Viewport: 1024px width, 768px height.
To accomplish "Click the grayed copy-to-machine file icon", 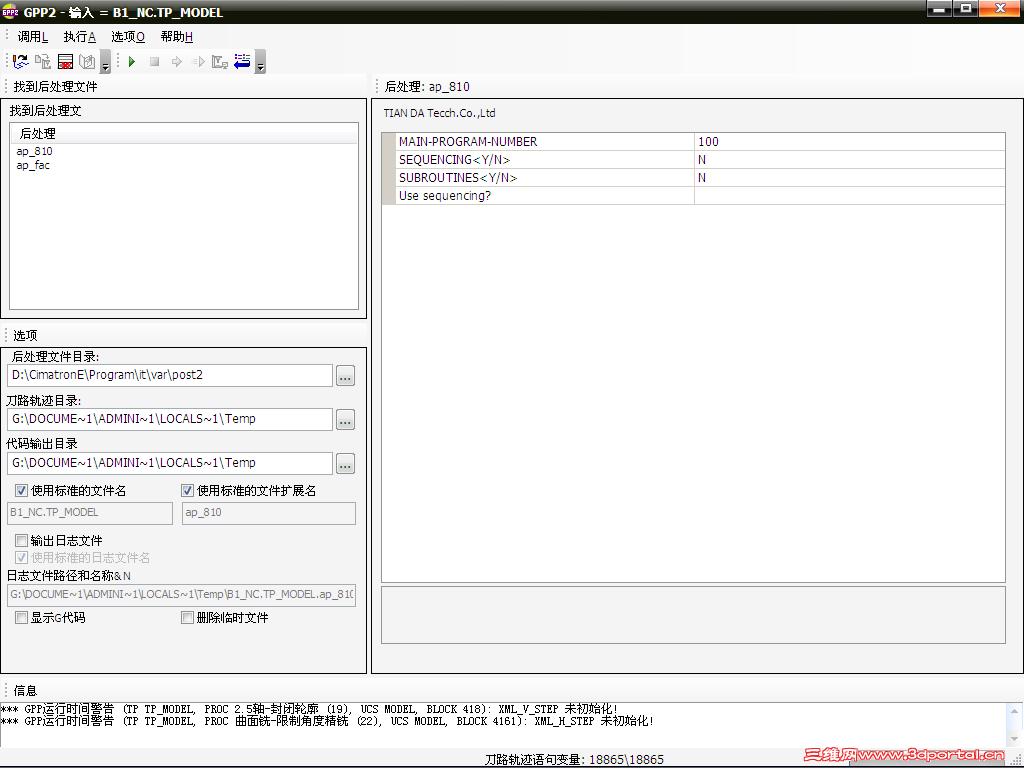I will tap(43, 61).
